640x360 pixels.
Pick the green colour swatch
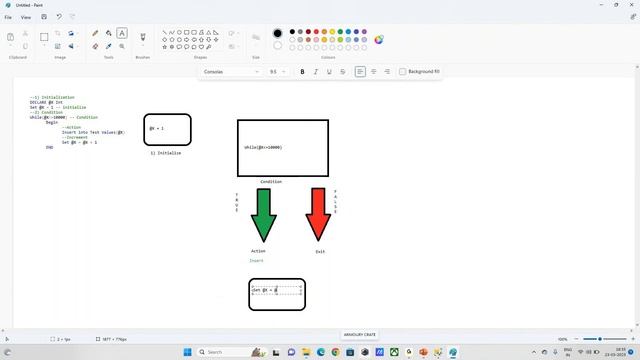[340, 32]
